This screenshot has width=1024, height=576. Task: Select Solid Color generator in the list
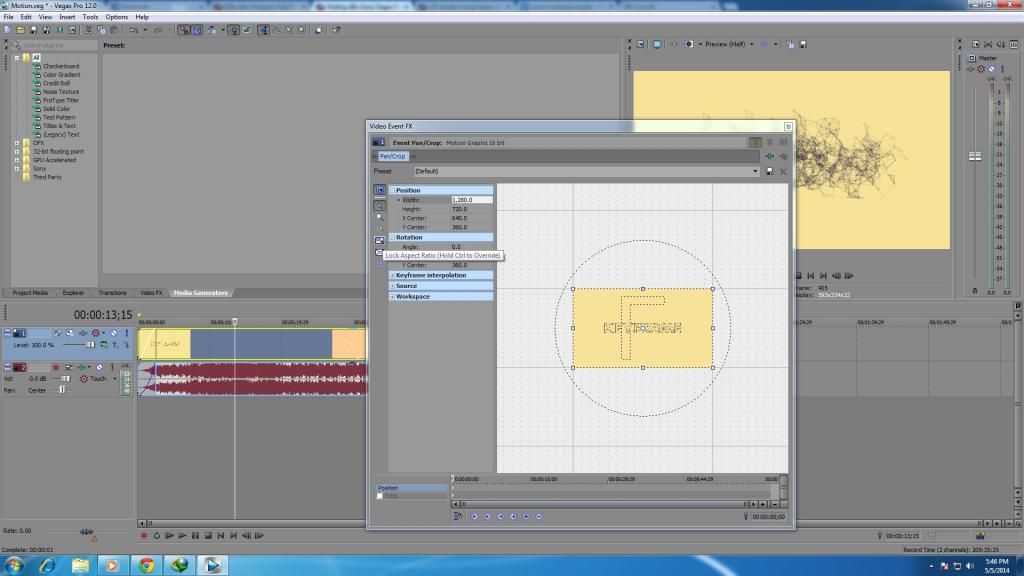pyautogui.click(x=56, y=108)
